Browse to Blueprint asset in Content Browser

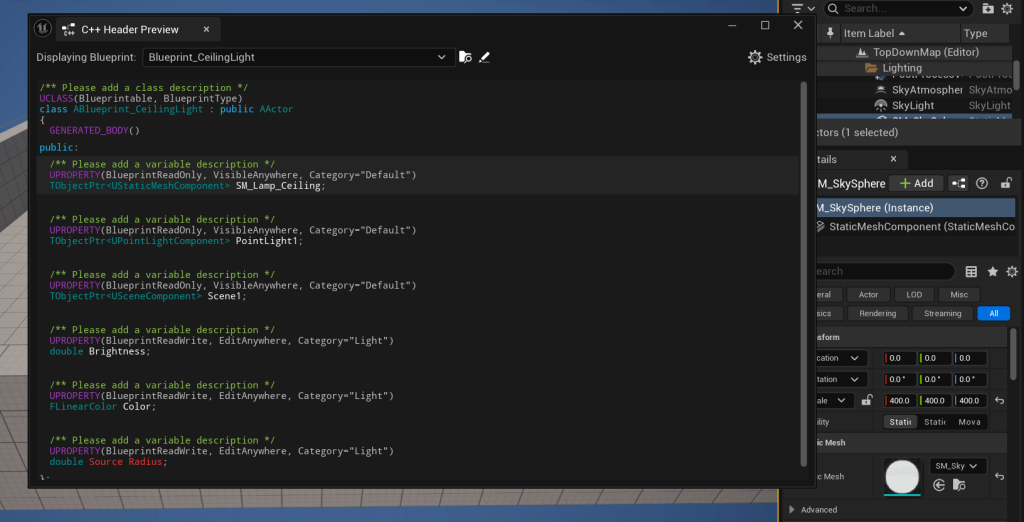[465, 58]
